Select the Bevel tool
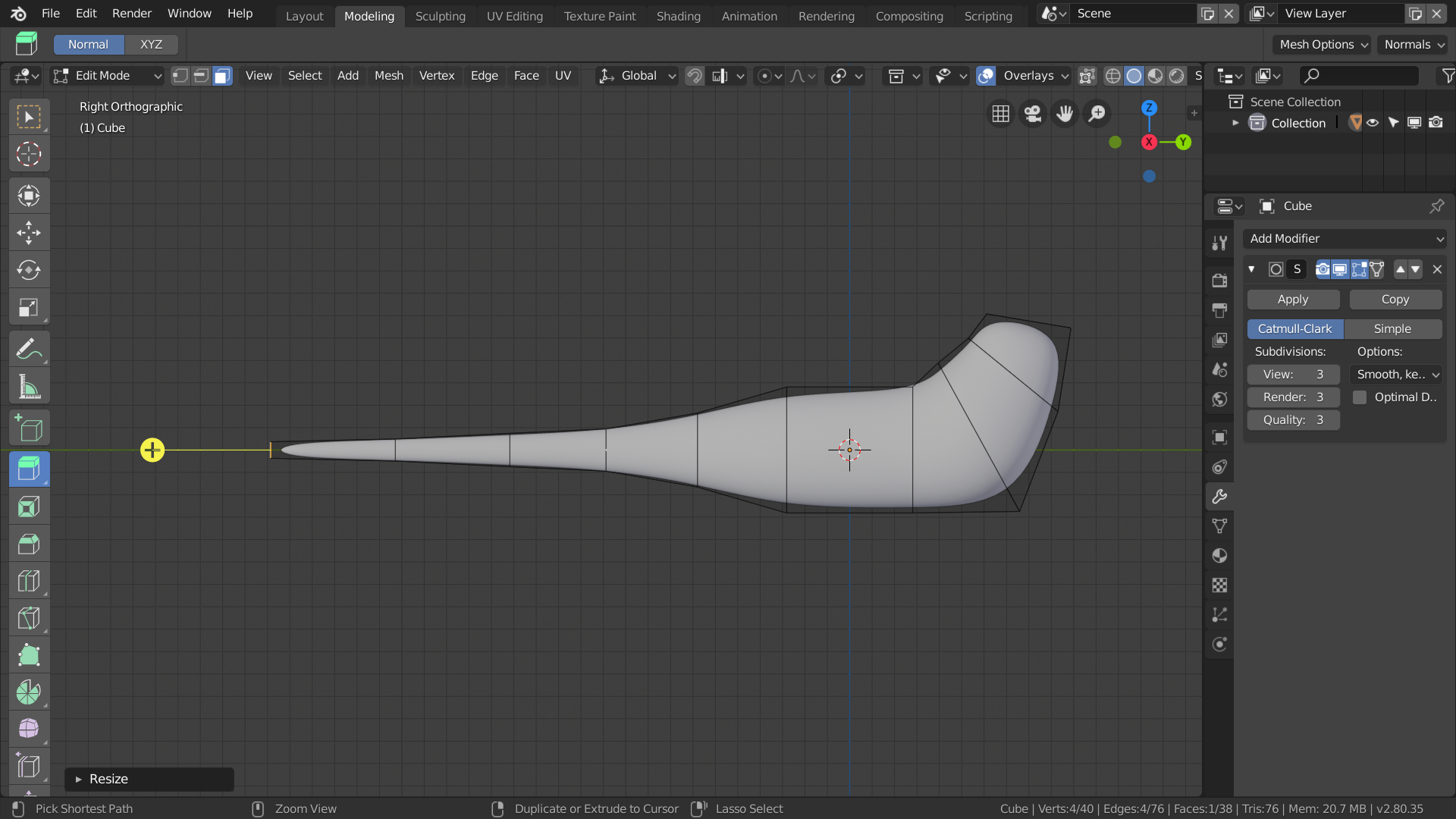This screenshot has height=819, width=1456. click(x=29, y=544)
